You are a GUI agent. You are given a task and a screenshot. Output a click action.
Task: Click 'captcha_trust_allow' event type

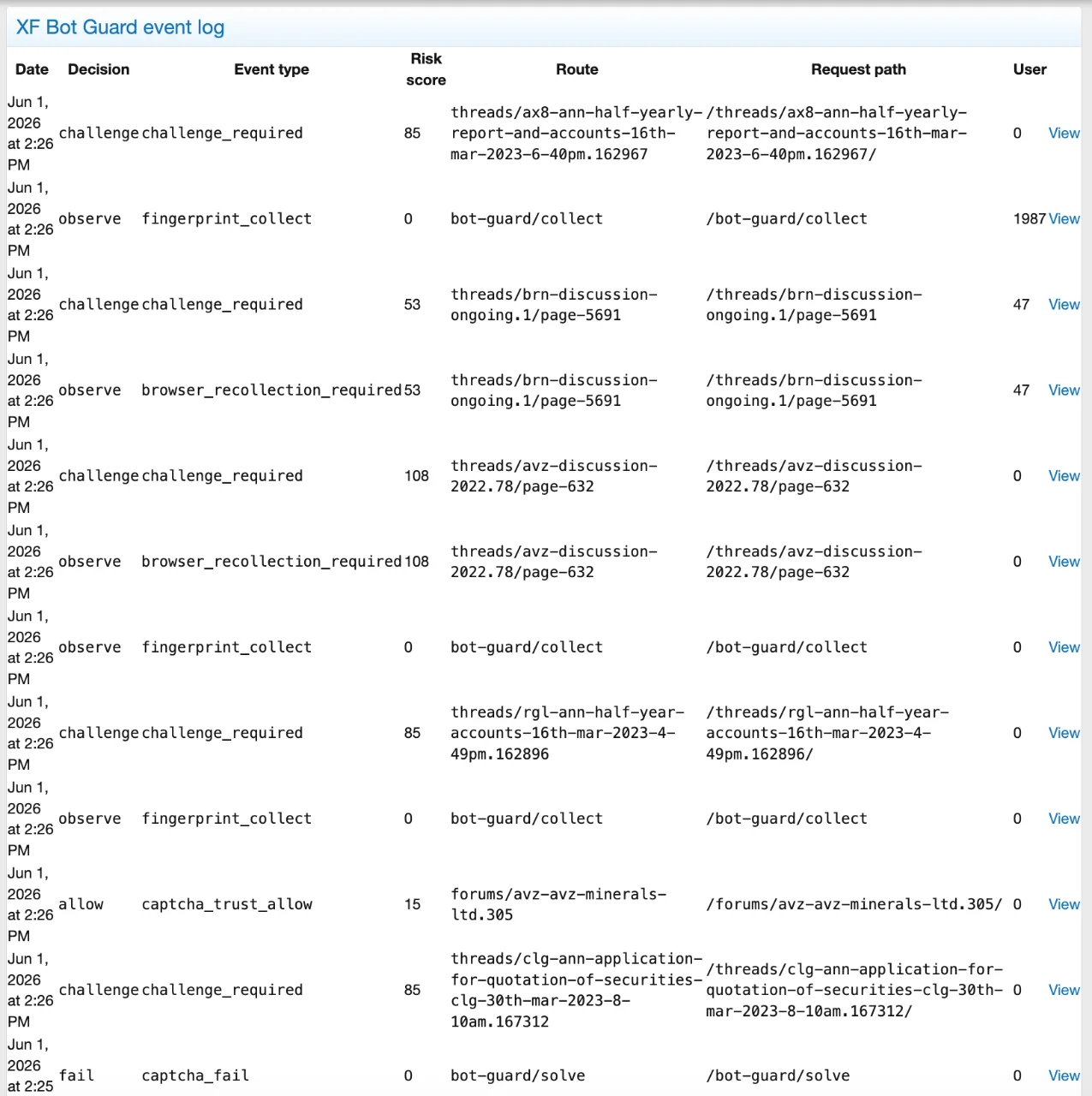[227, 903]
